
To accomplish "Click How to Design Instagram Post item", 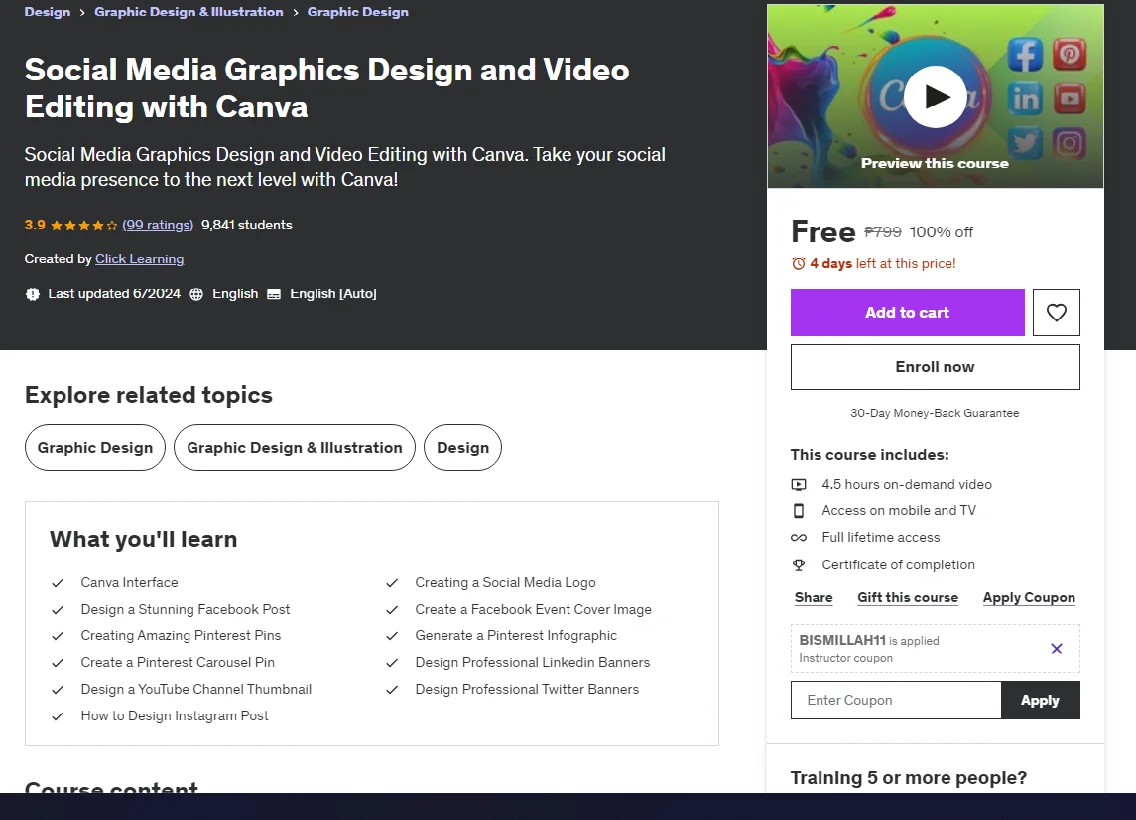I will (x=174, y=715).
